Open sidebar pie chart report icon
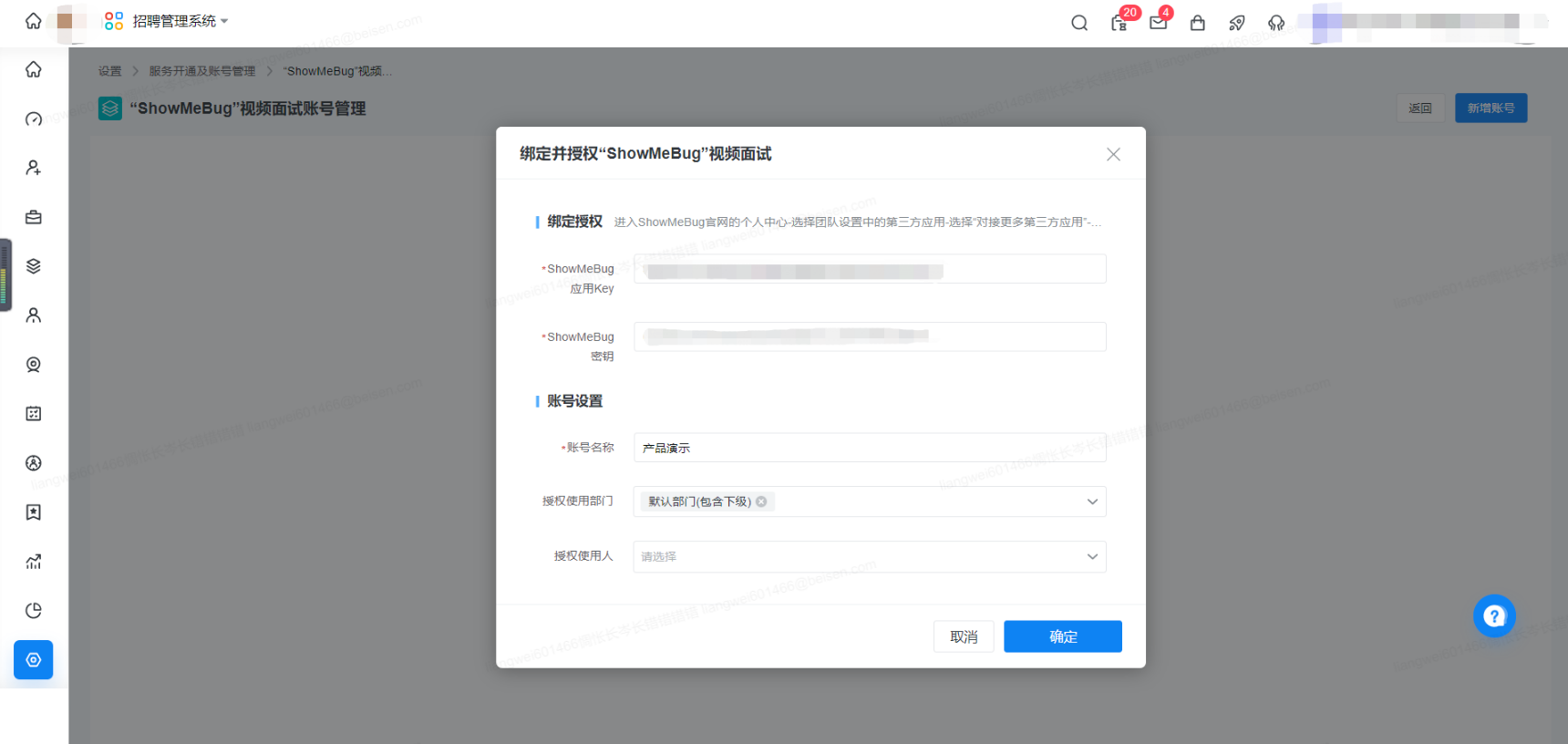This screenshot has height=744, width=1568. click(x=34, y=611)
